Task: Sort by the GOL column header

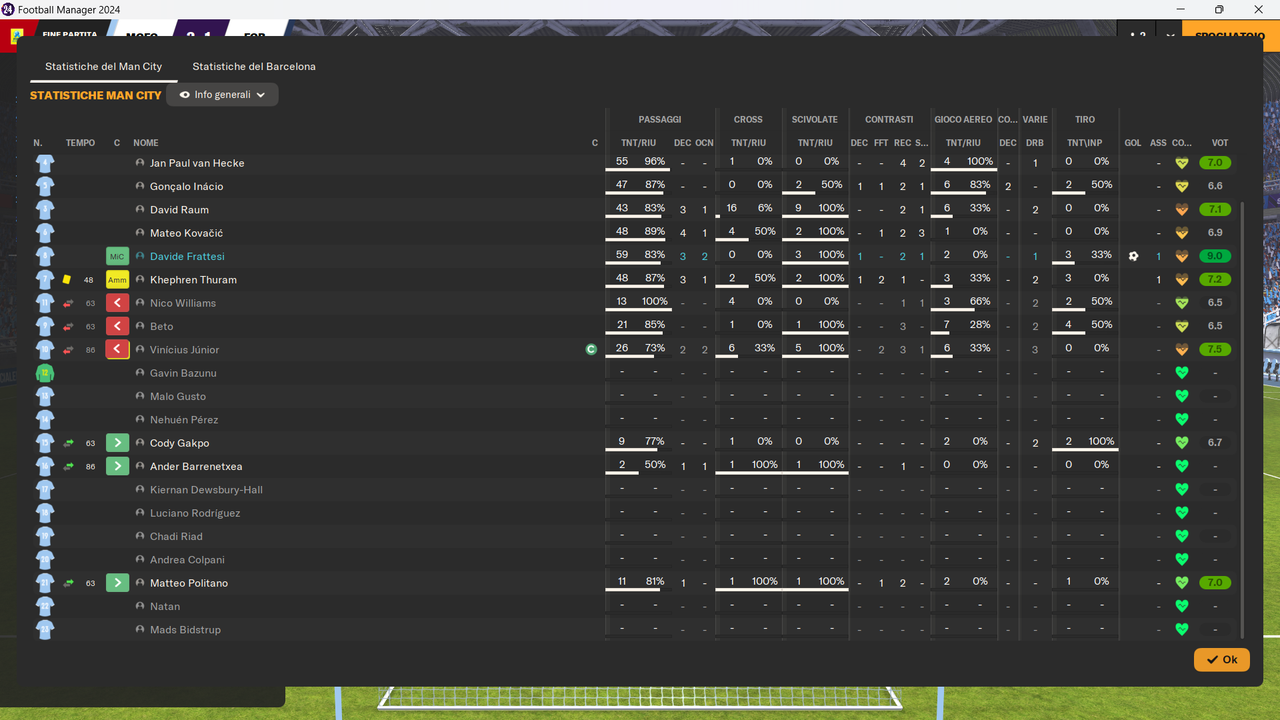Action: pyautogui.click(x=1133, y=143)
